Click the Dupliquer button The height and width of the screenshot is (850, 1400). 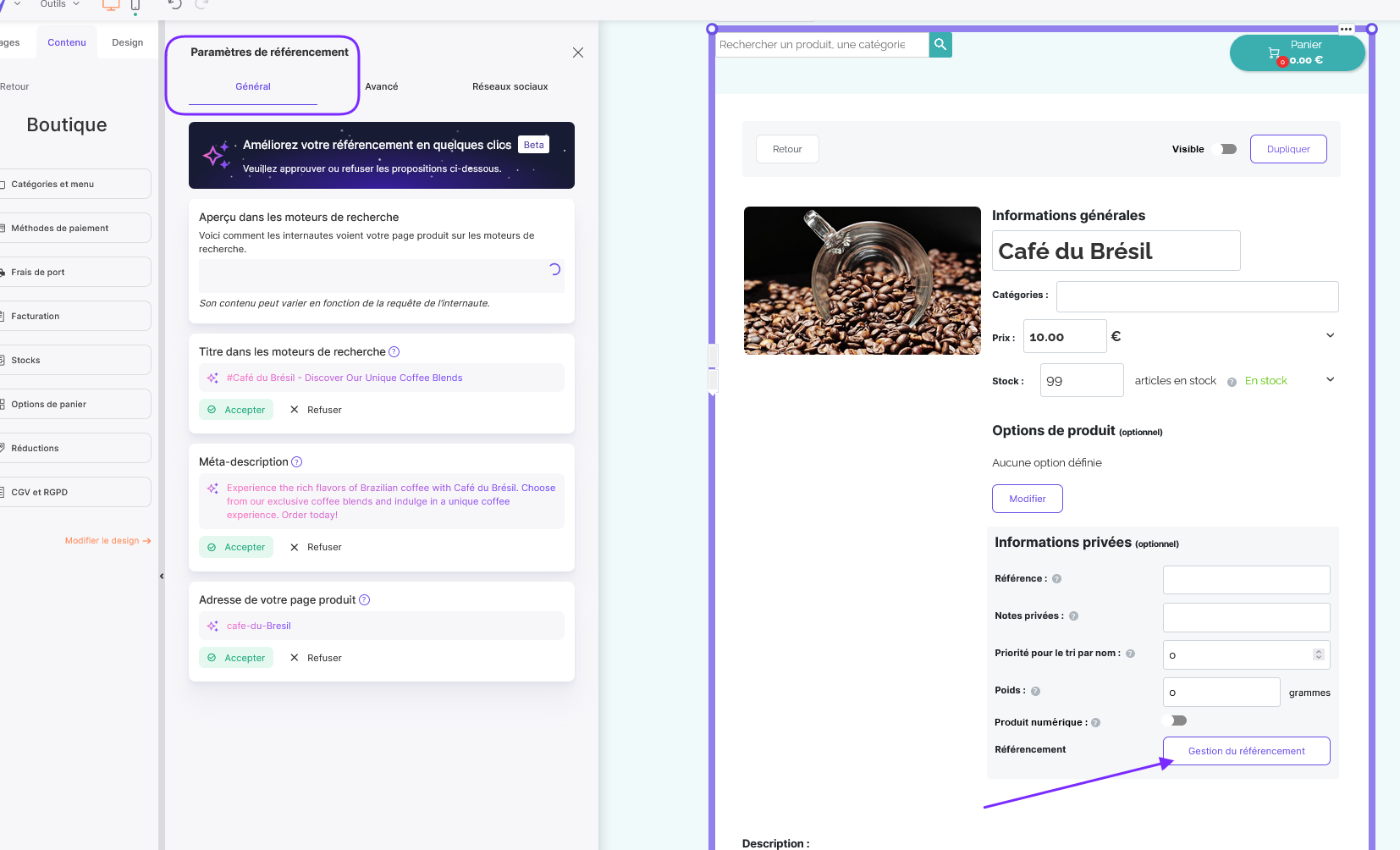(1288, 149)
